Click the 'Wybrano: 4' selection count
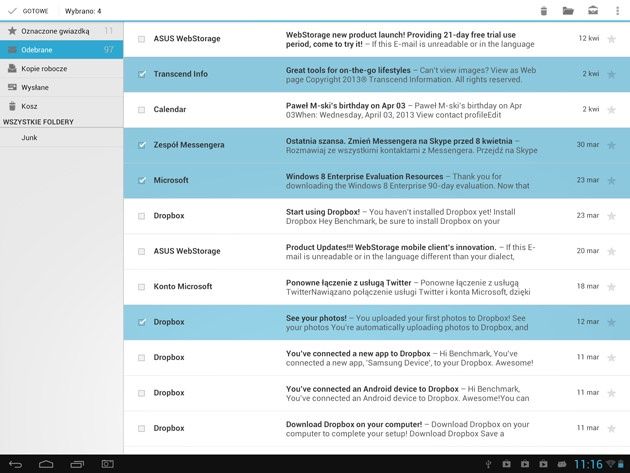 [83, 11]
